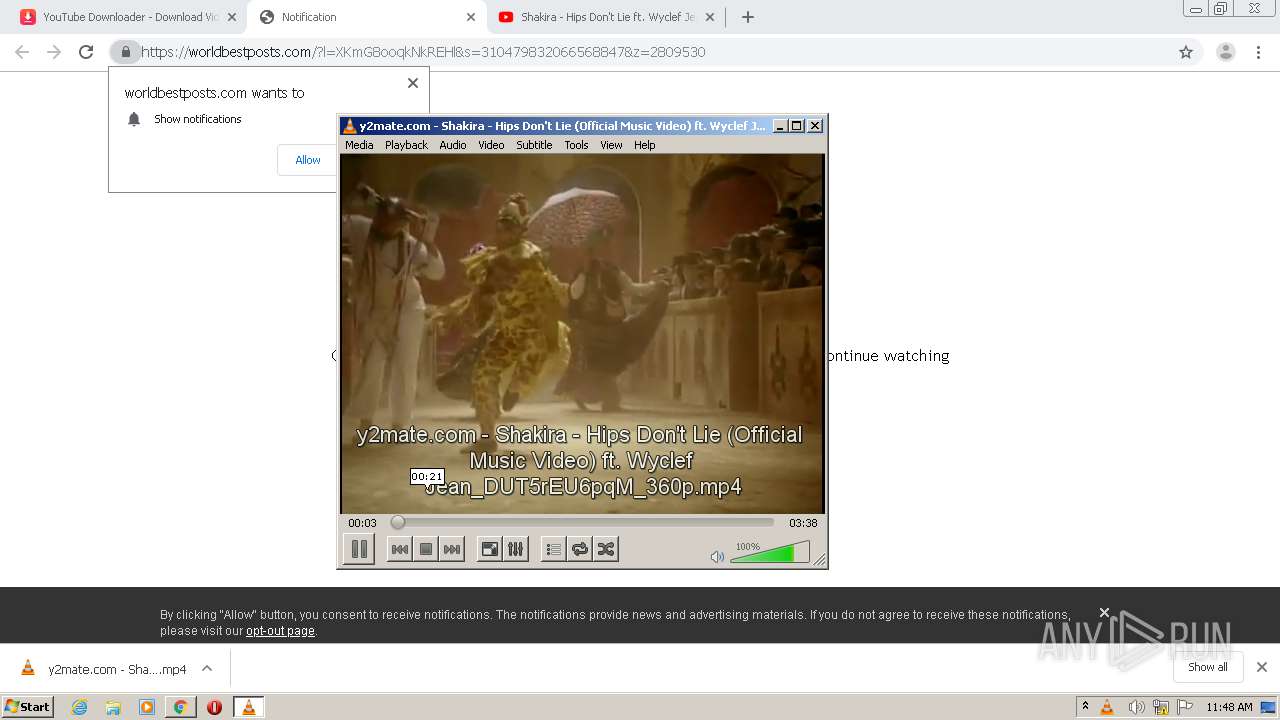This screenshot has height=720, width=1280.
Task: Click VLC taskbar button
Action: click(x=248, y=707)
